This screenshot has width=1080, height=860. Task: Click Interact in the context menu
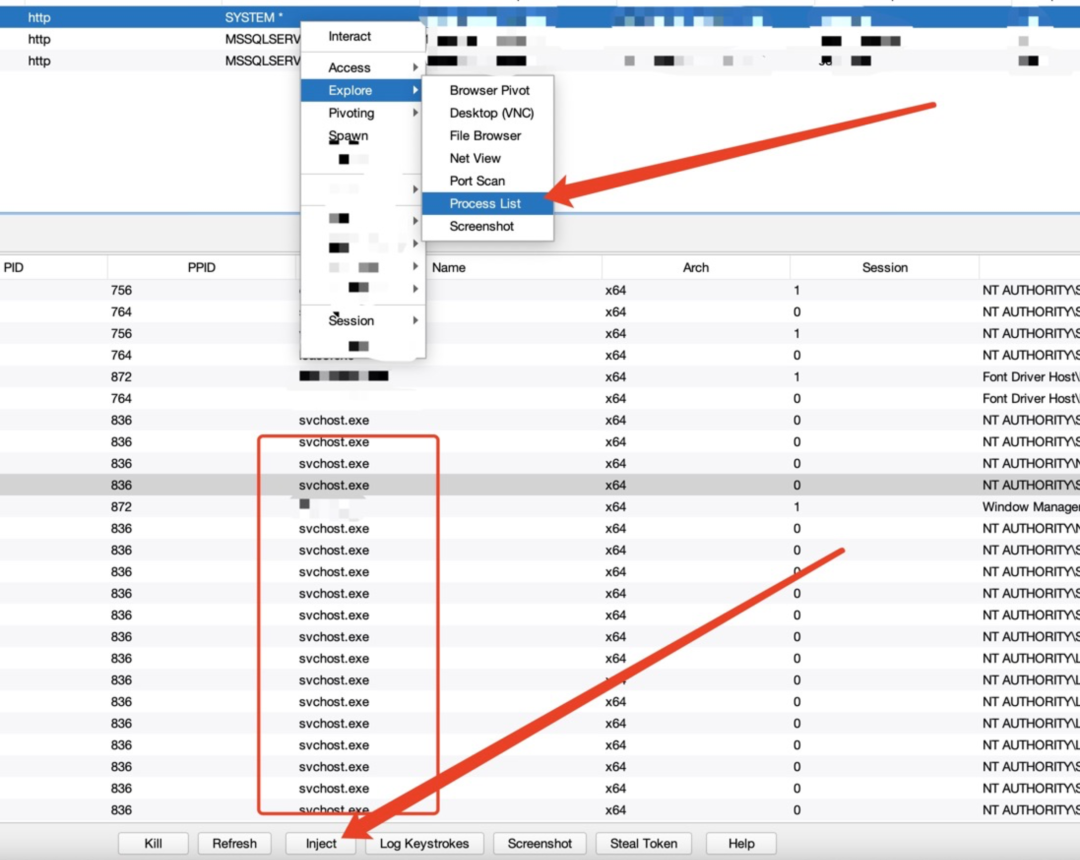point(350,37)
